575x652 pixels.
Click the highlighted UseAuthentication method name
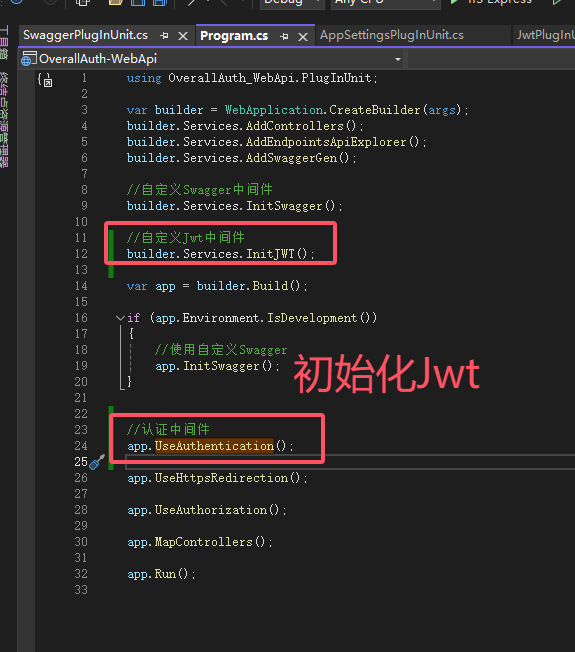[x=214, y=446]
